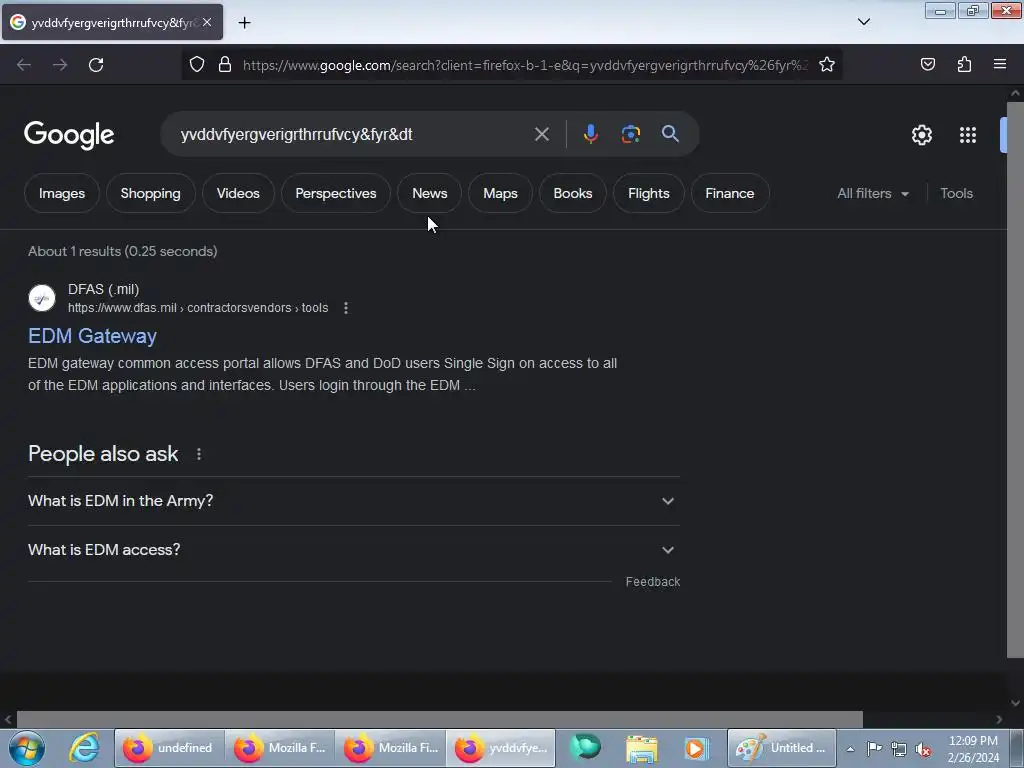The height and width of the screenshot is (768, 1024).
Task: List all tabs dropdown arrow
Action: [863, 22]
